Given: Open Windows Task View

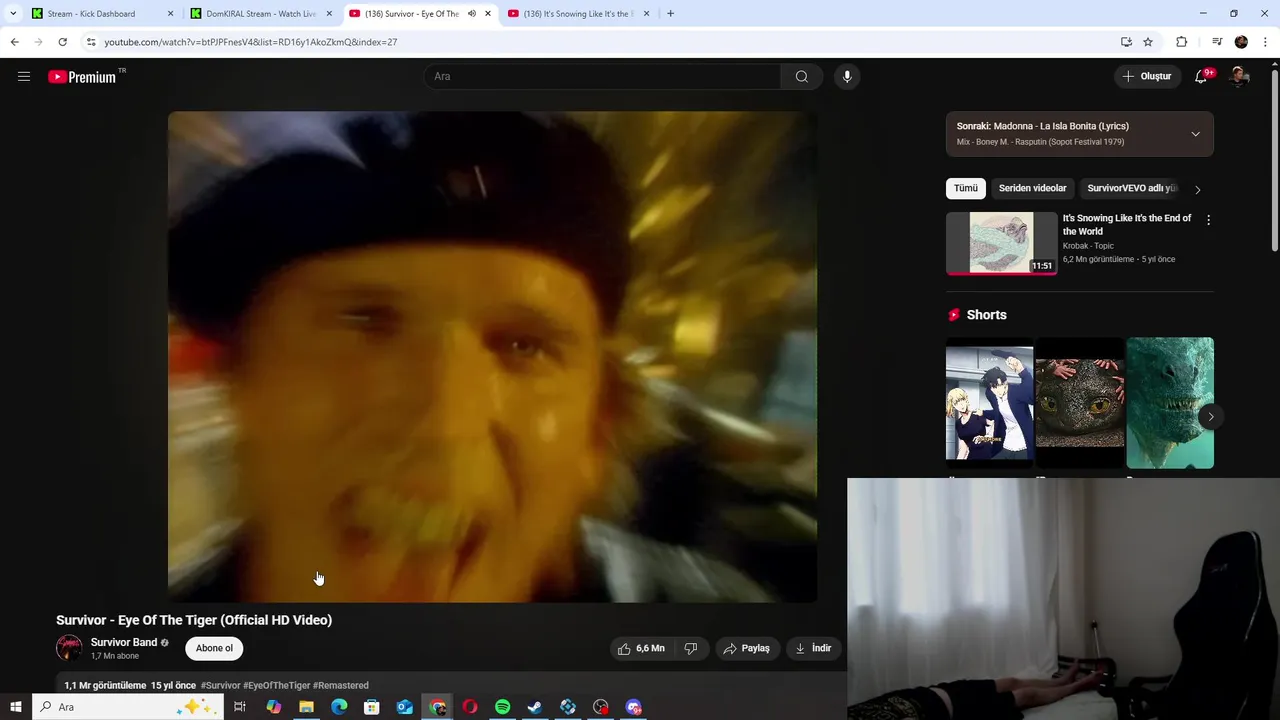Looking at the screenshot, I should [x=240, y=707].
